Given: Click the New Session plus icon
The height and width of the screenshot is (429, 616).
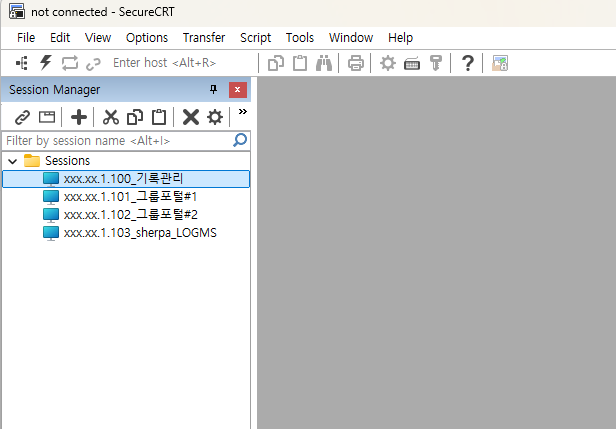Looking at the screenshot, I should pos(79,117).
